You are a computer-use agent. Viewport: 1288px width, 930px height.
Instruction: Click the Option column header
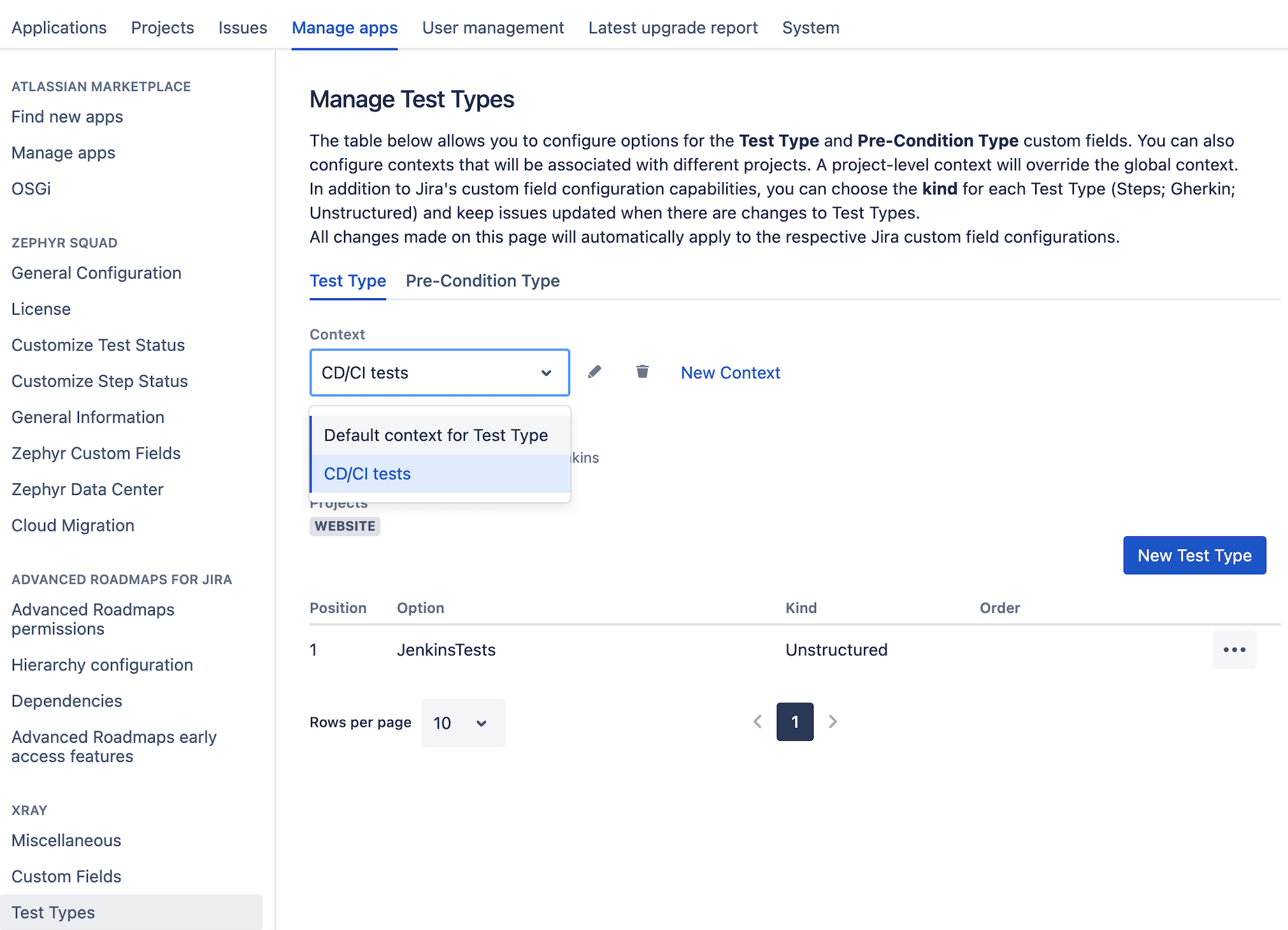click(420, 608)
